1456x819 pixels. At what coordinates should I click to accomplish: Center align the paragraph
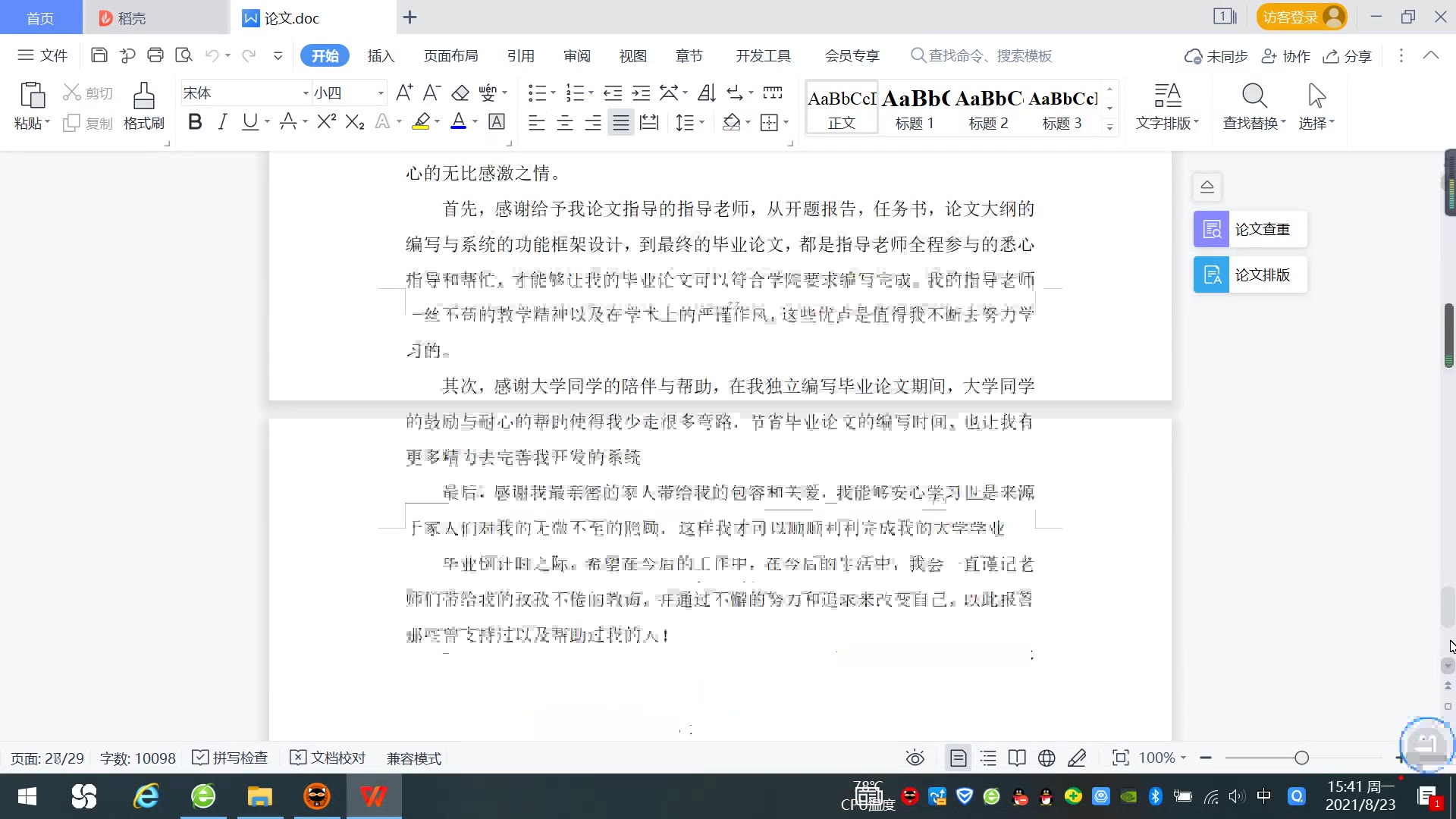click(x=565, y=122)
